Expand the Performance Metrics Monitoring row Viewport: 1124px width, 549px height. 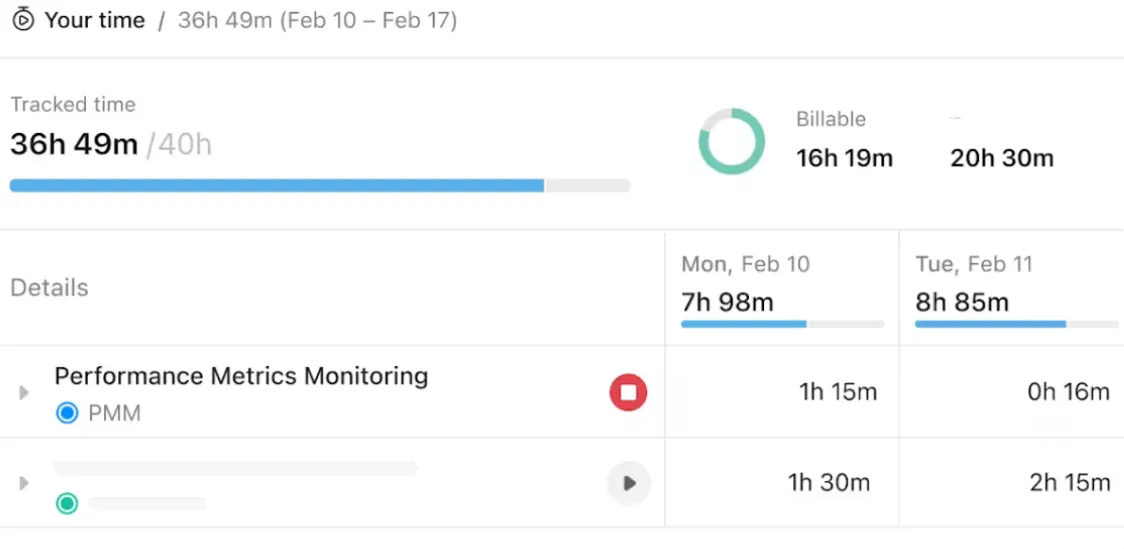(x=24, y=393)
